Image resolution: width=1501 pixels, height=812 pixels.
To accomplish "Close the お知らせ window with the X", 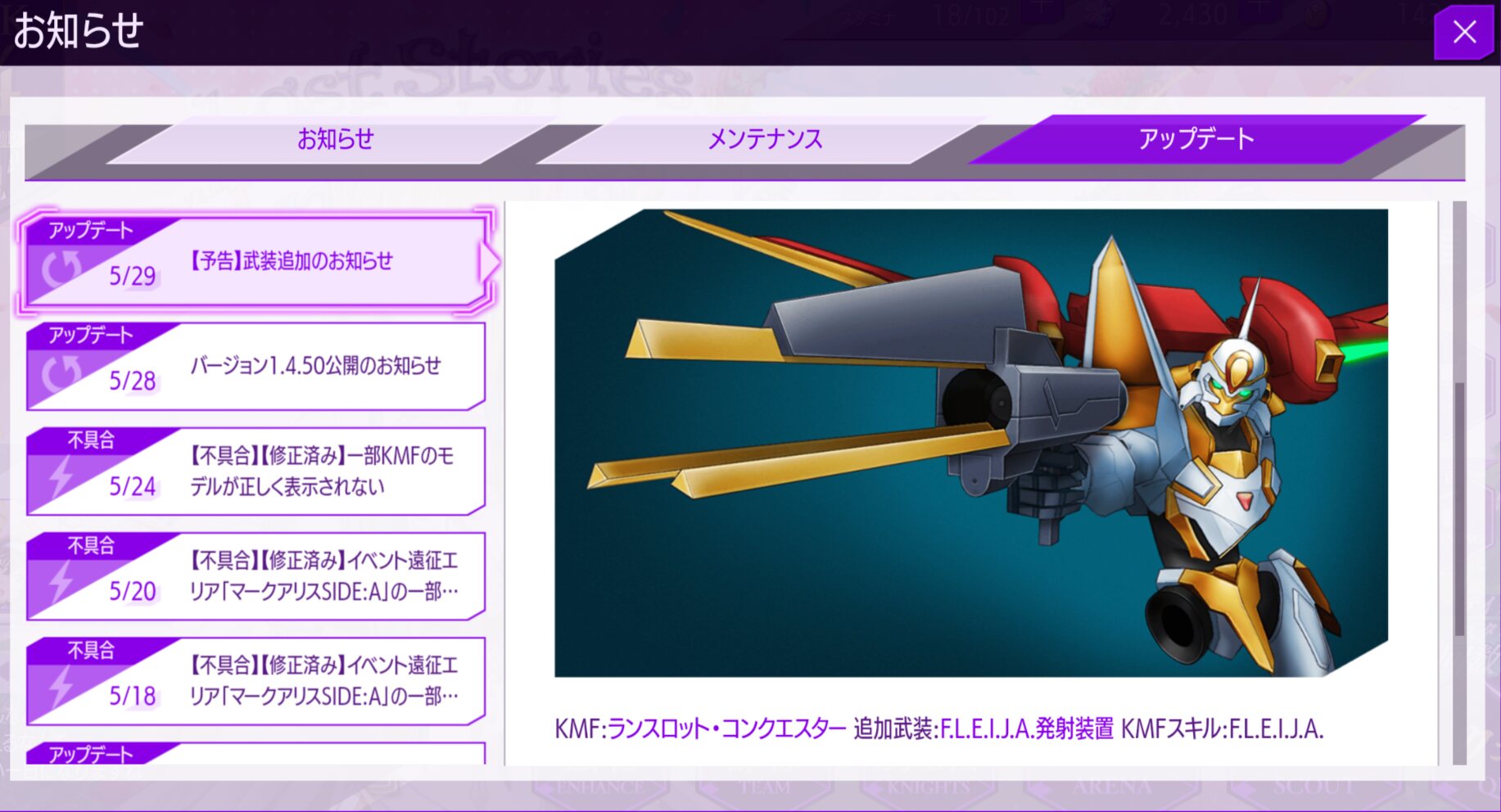I will [1463, 33].
